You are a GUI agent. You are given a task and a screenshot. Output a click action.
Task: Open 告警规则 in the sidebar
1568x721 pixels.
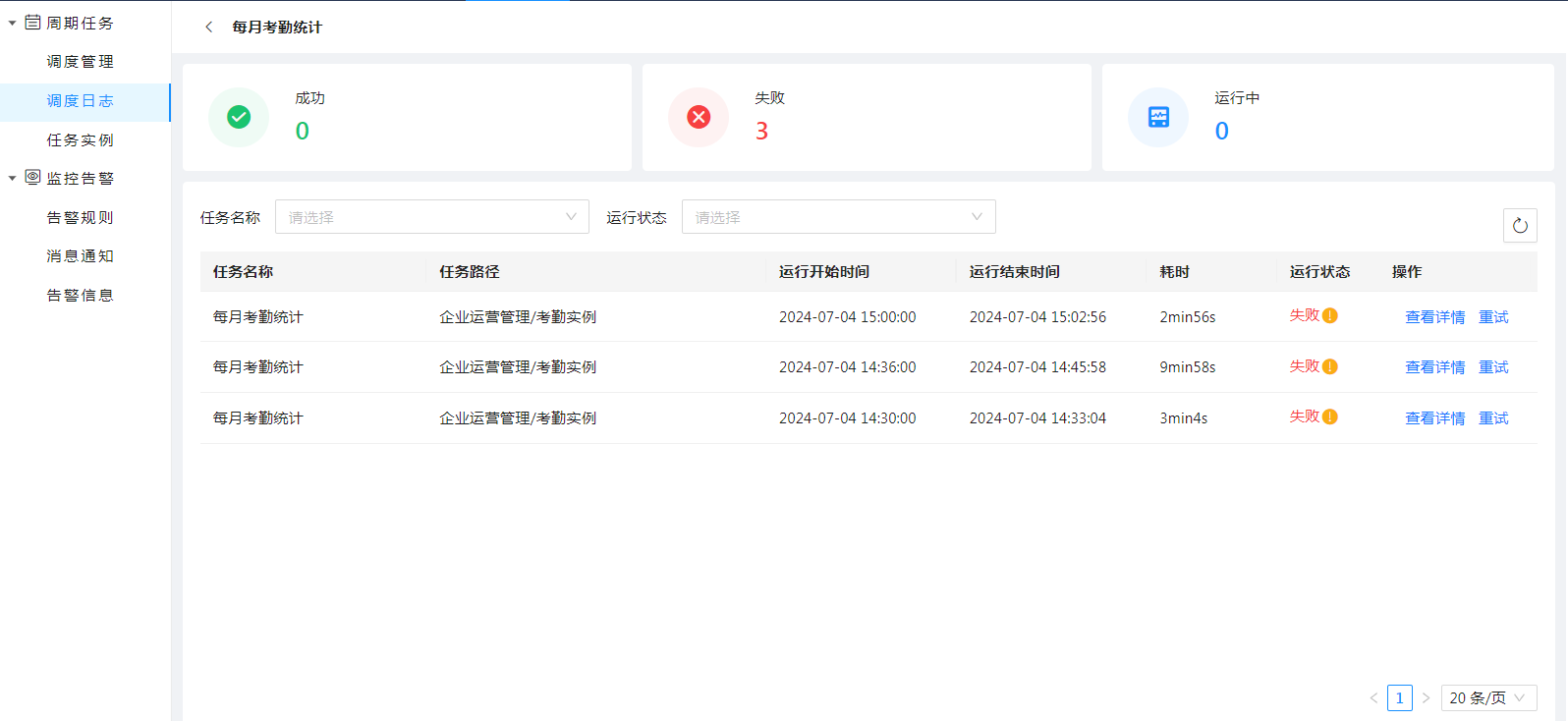81,218
